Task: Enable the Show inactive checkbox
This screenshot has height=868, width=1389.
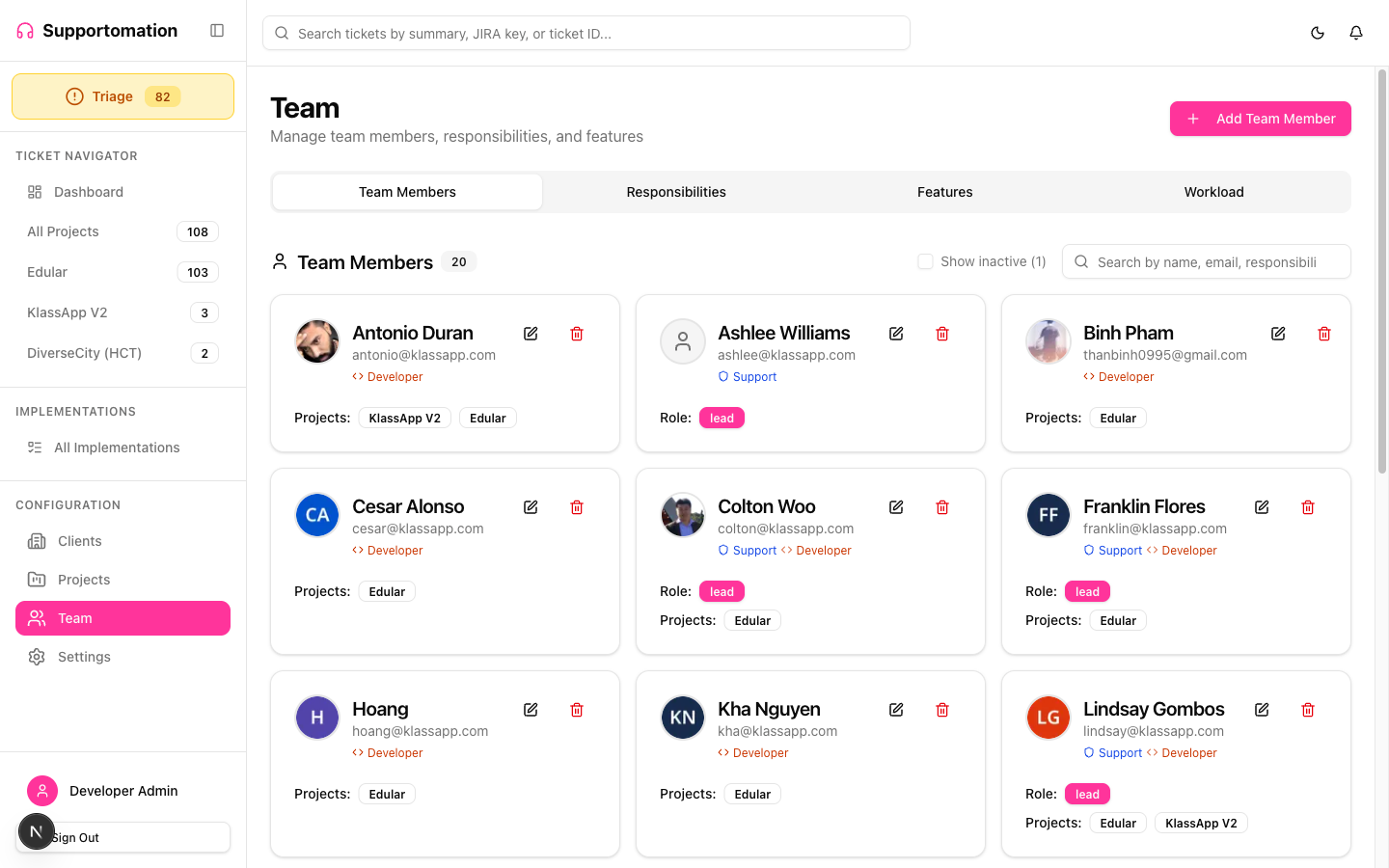Action: [x=925, y=260]
